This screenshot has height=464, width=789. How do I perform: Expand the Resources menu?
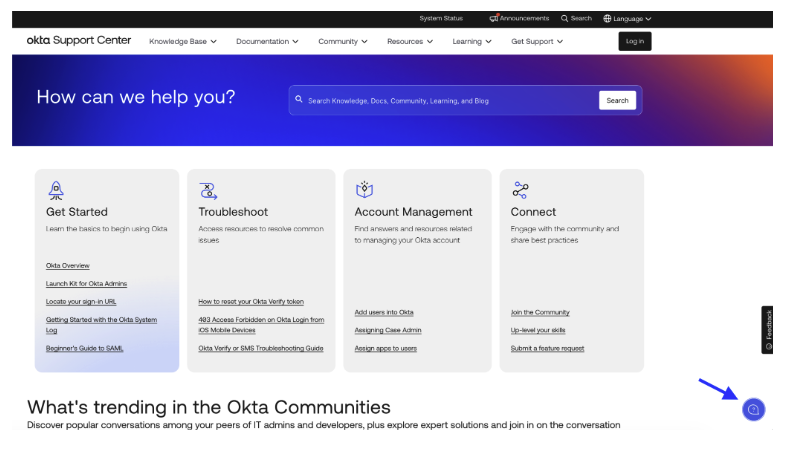[x=410, y=42]
